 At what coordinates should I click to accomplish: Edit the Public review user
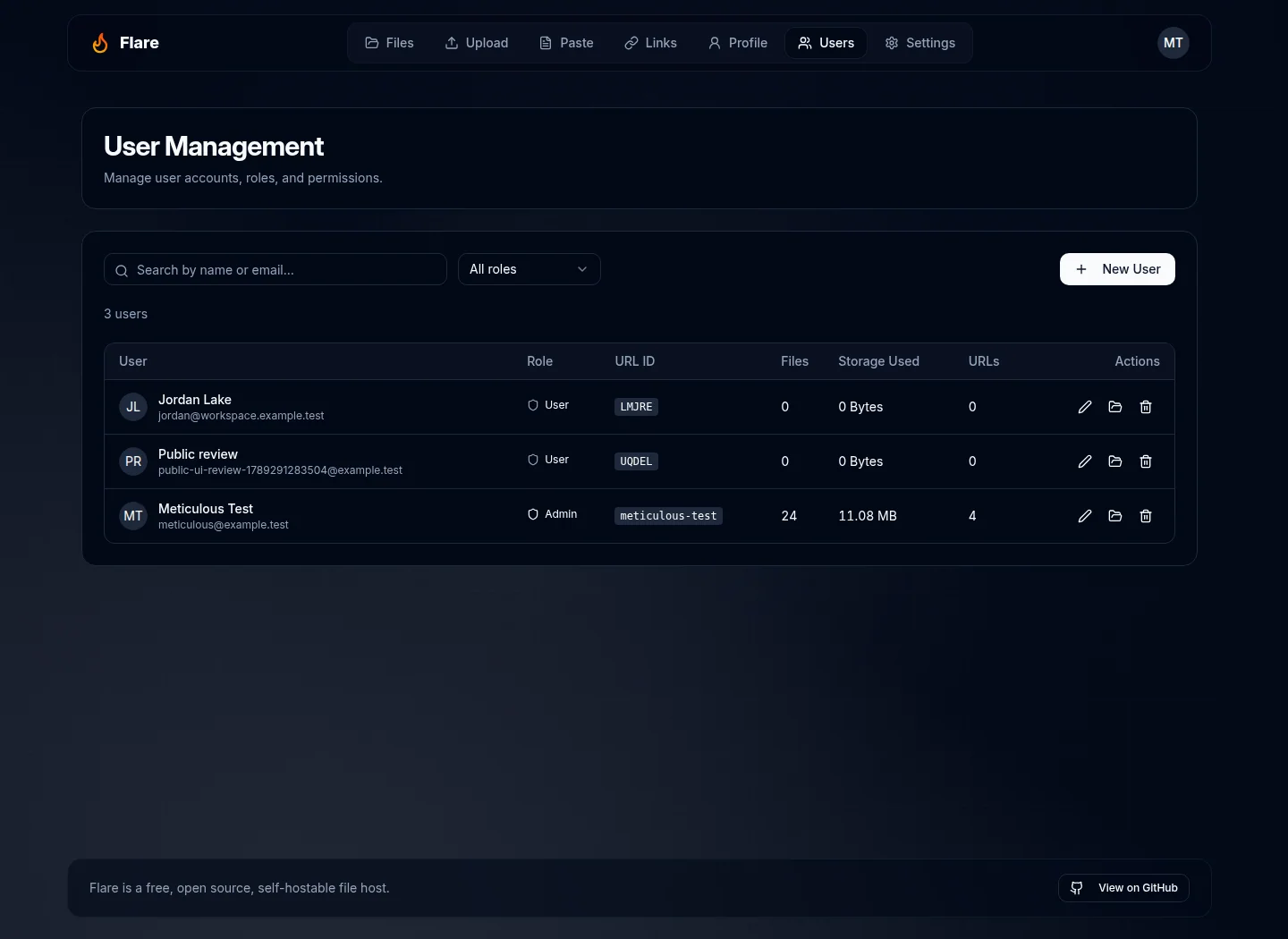point(1085,461)
